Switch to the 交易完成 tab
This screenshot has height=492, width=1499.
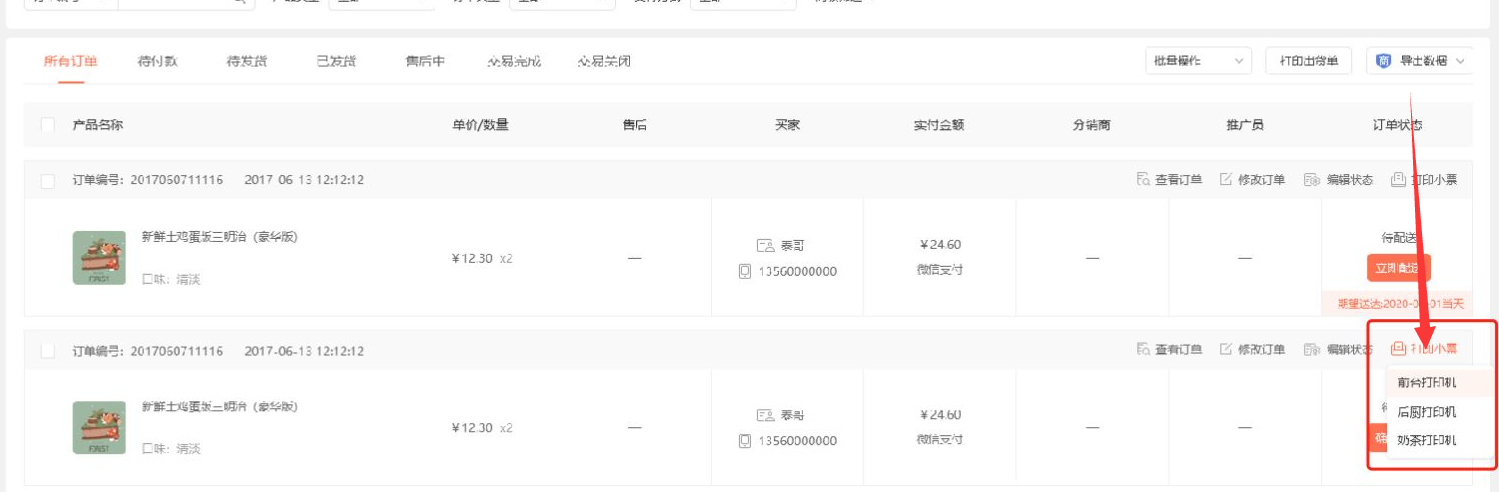pyautogui.click(x=514, y=61)
